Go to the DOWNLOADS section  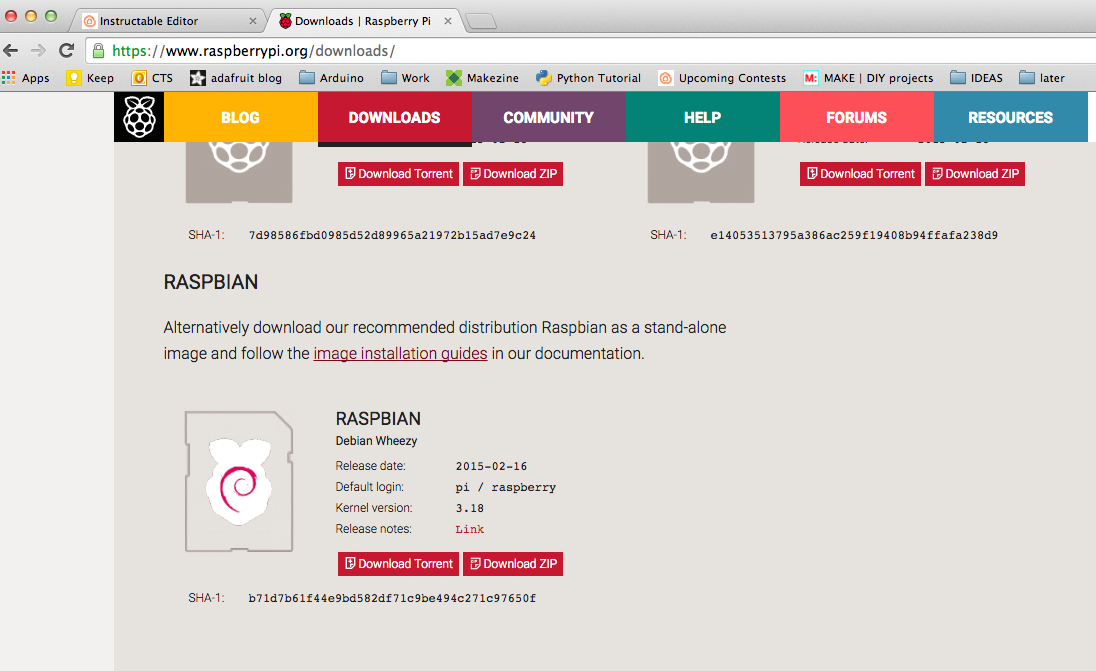pos(395,117)
